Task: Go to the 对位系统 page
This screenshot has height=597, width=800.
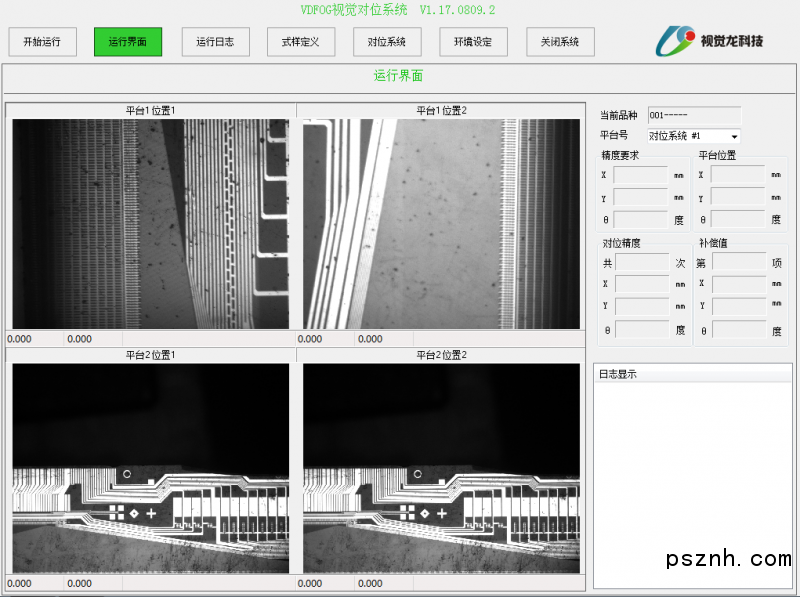Action: click(x=387, y=42)
